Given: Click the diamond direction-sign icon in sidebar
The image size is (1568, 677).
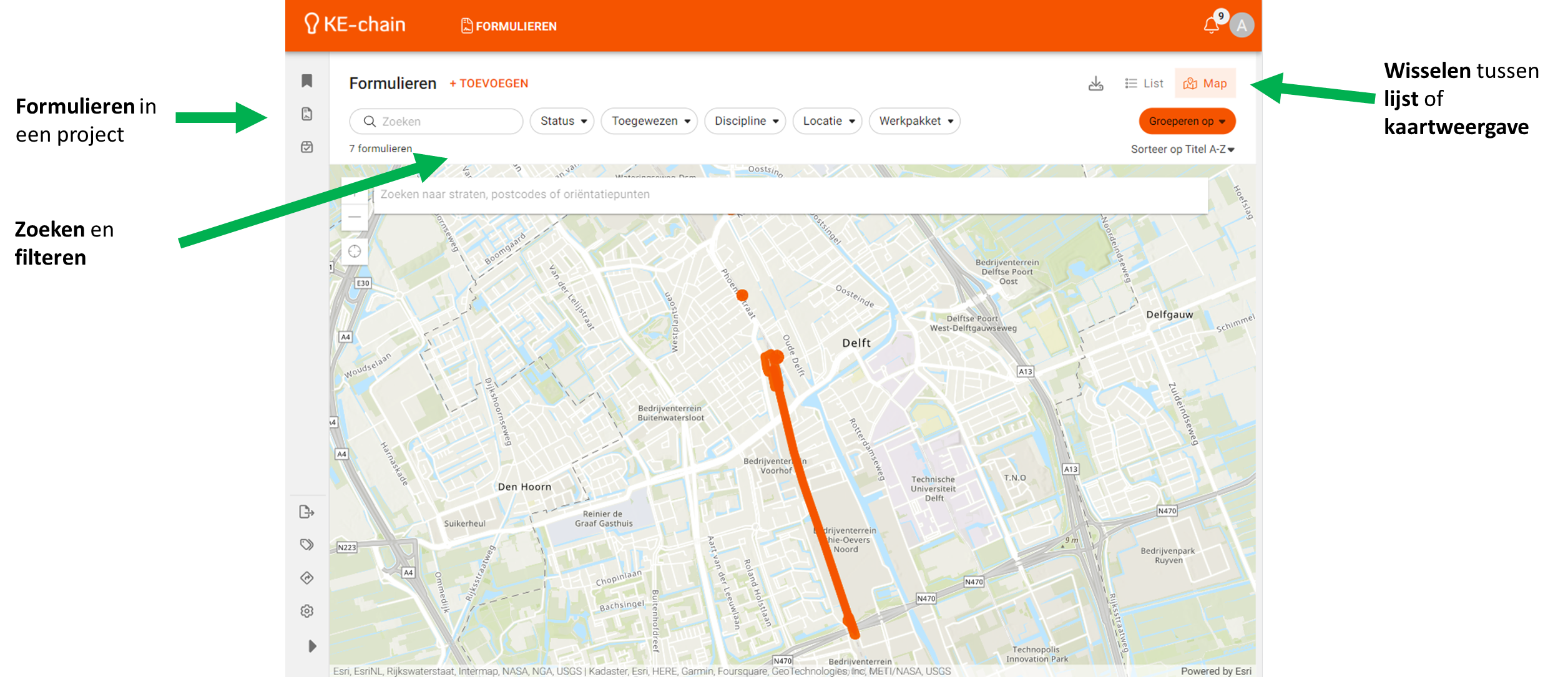Looking at the screenshot, I should pyautogui.click(x=306, y=578).
